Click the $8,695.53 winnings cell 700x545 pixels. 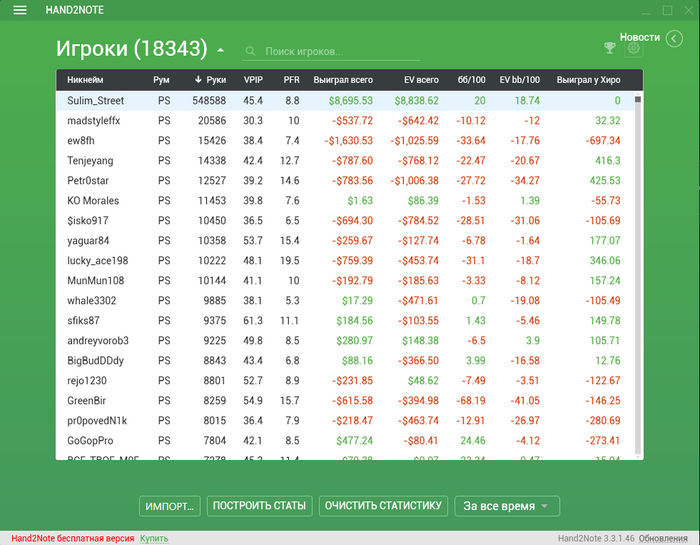click(351, 100)
